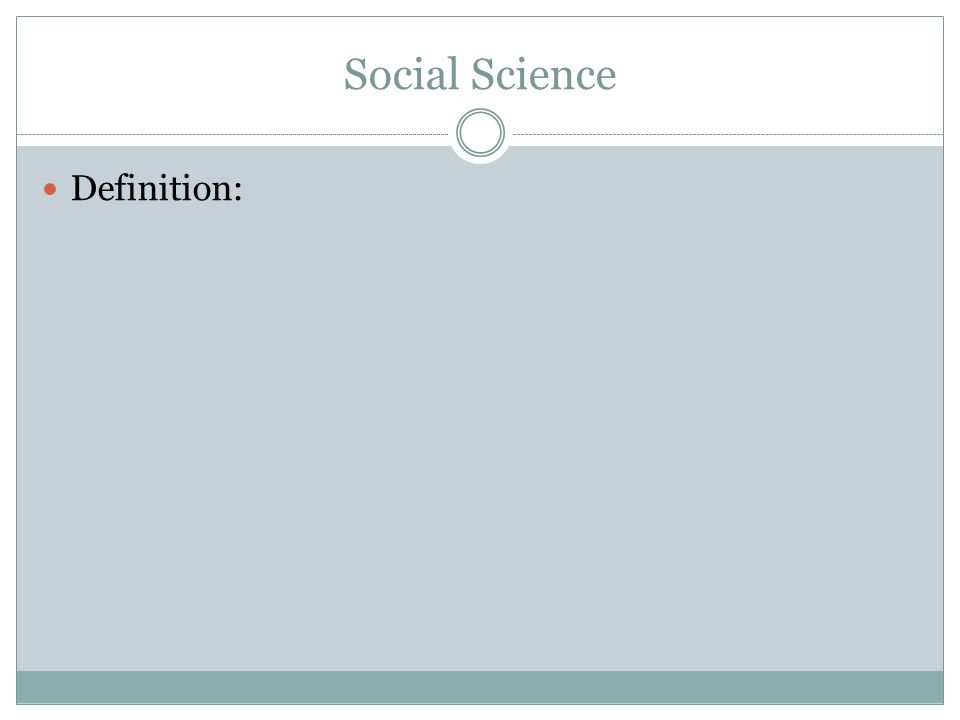The image size is (960, 720).
Task: Select the orange bullet dot beside Definition
Action: pos(50,190)
